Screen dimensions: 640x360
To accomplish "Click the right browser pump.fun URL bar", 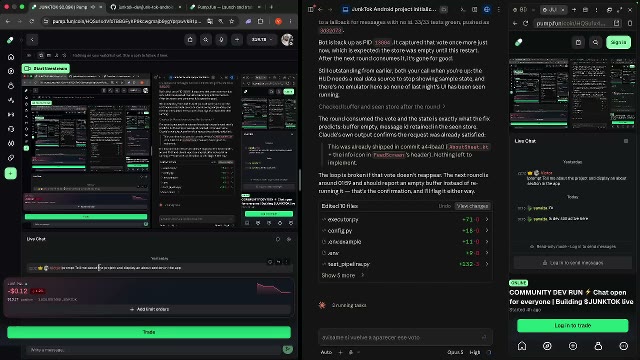I will pos(571,24).
